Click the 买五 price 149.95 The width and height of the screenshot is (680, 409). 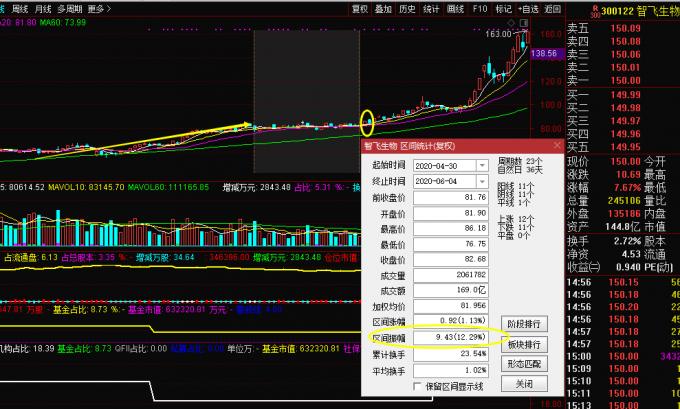pyautogui.click(x=625, y=147)
